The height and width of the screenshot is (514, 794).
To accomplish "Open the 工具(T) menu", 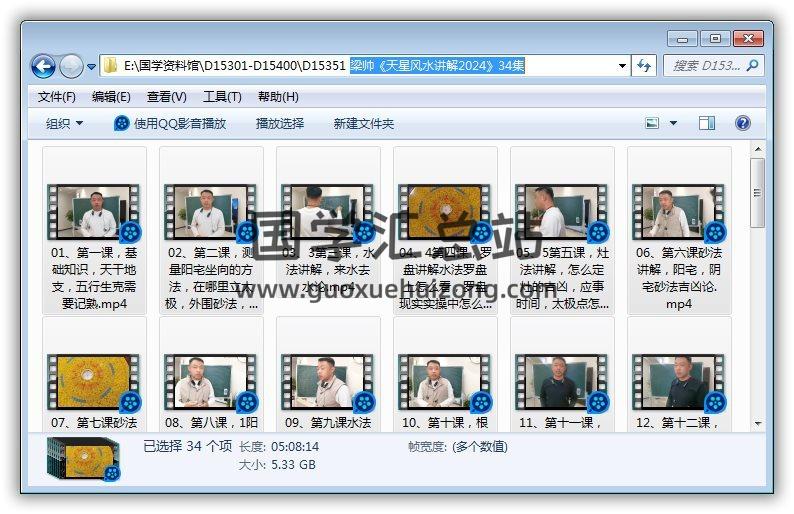I will [x=222, y=97].
